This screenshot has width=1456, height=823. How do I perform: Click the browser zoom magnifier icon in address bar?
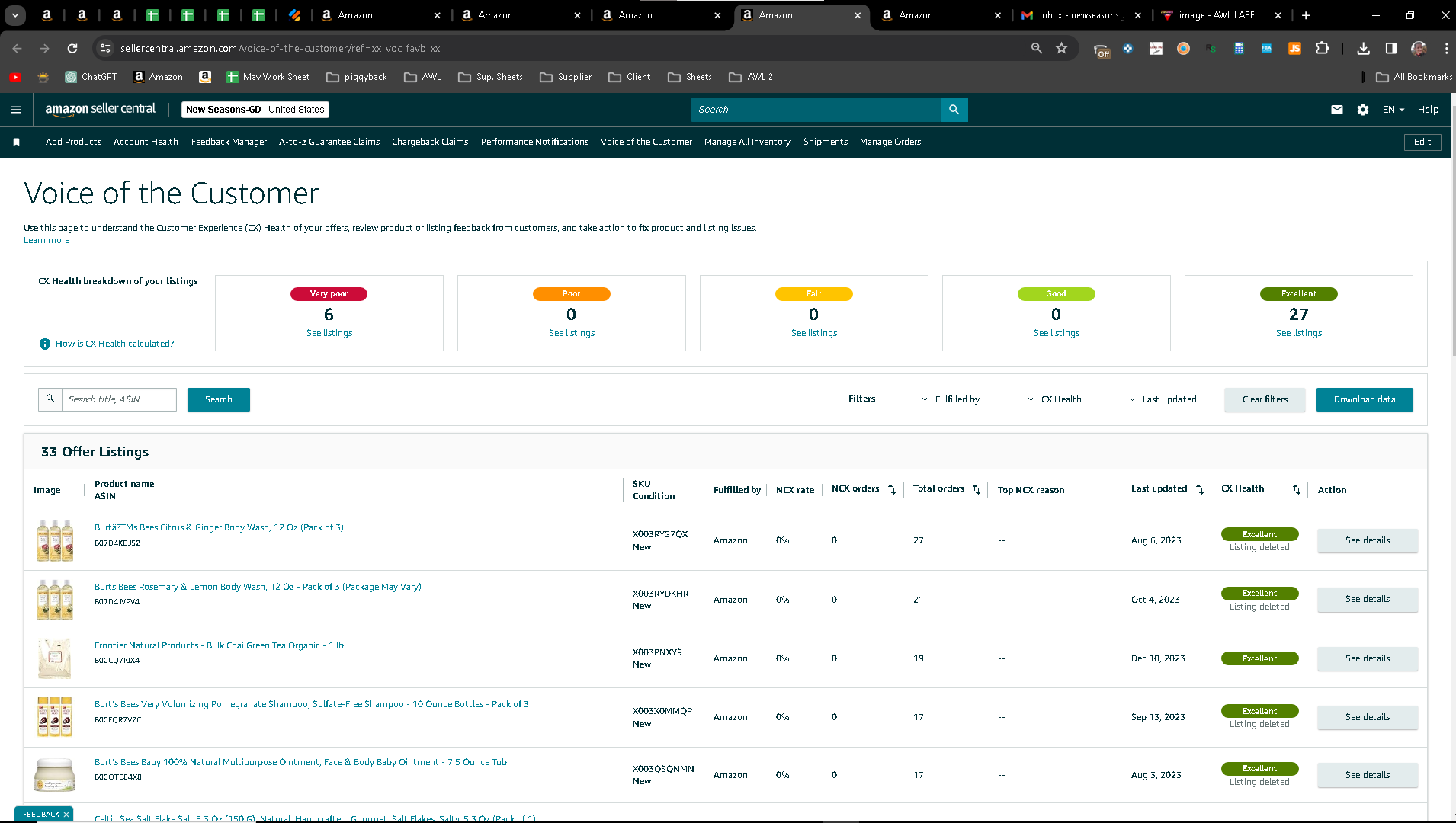coord(1037,48)
